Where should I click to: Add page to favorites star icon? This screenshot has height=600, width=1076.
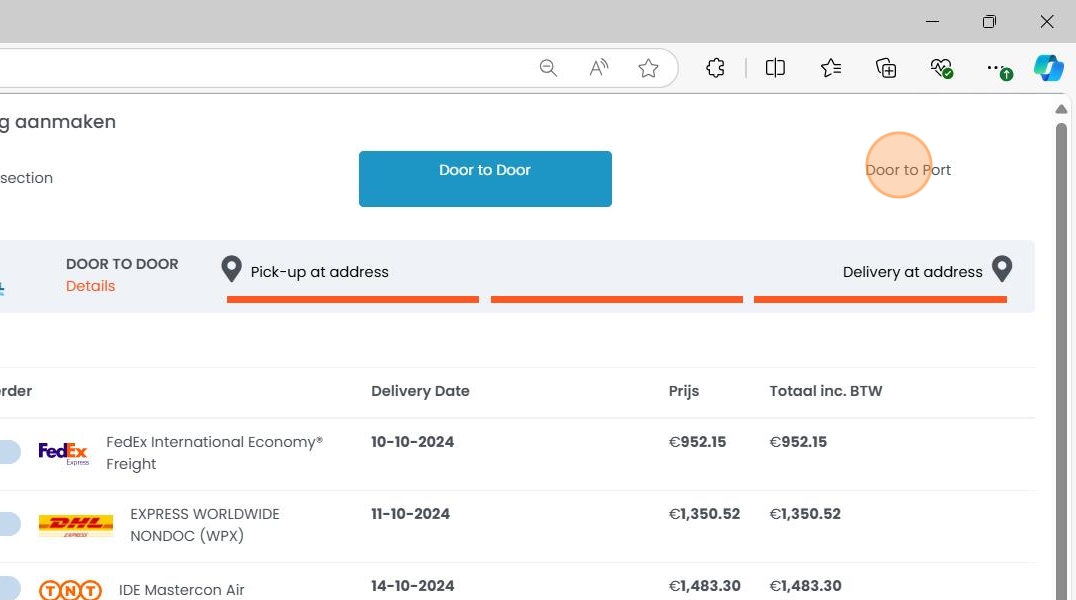(648, 68)
